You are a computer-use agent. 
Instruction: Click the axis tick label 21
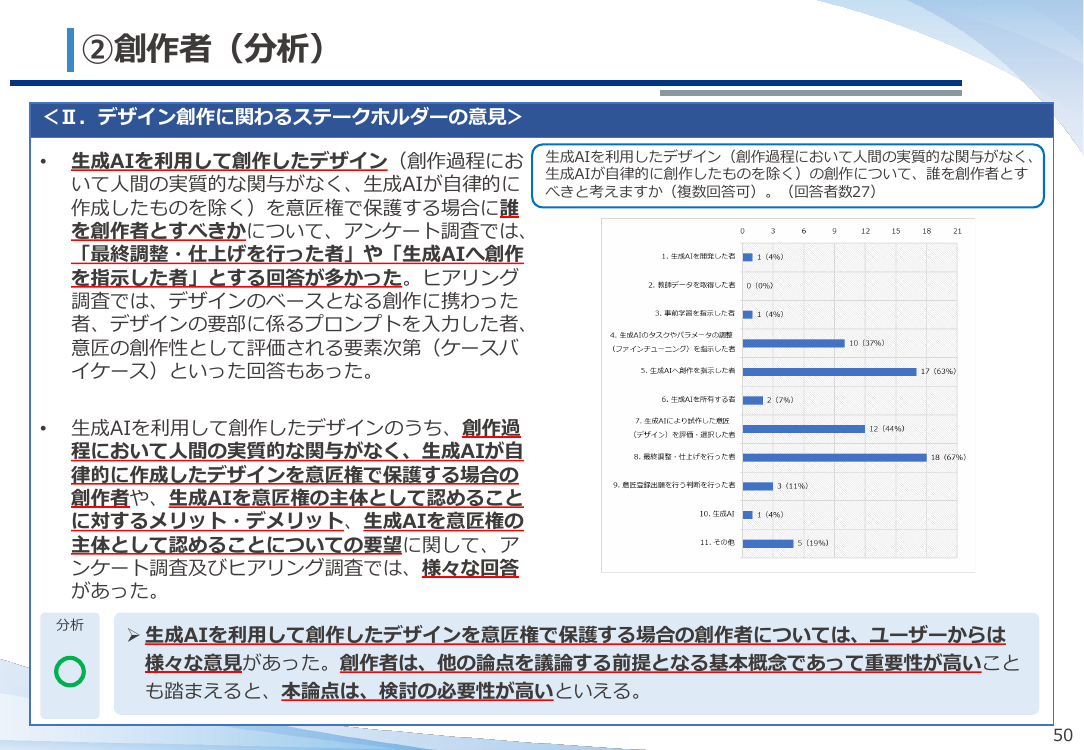(957, 231)
